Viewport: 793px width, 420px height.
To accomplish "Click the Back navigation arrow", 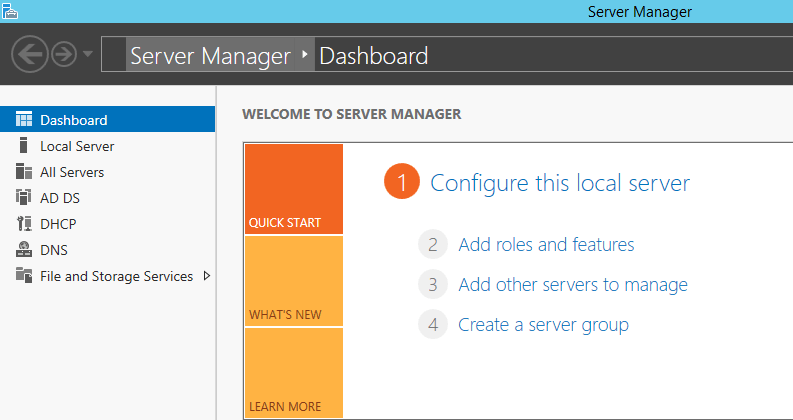I will [29, 54].
